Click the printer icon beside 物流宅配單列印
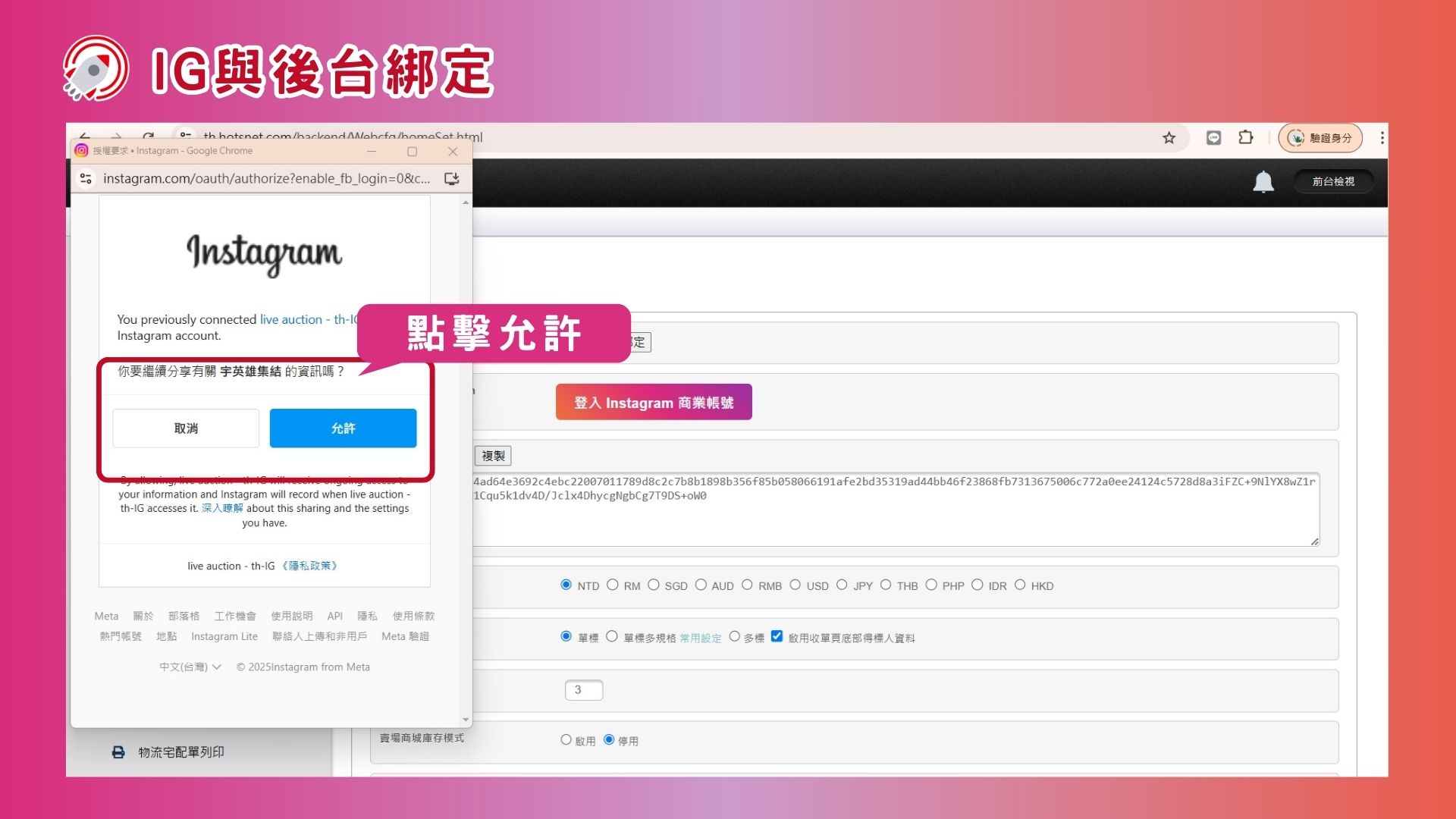Image resolution: width=1456 pixels, height=819 pixels. [118, 752]
